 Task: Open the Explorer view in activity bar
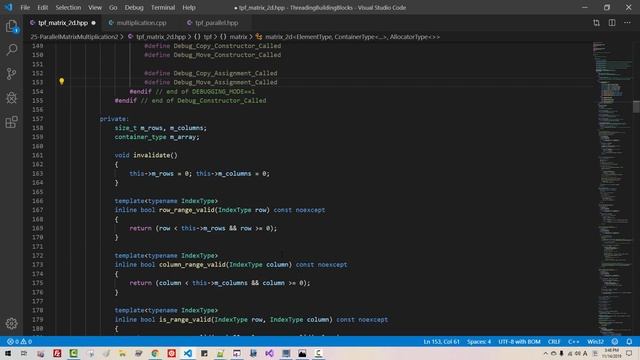coord(11,27)
